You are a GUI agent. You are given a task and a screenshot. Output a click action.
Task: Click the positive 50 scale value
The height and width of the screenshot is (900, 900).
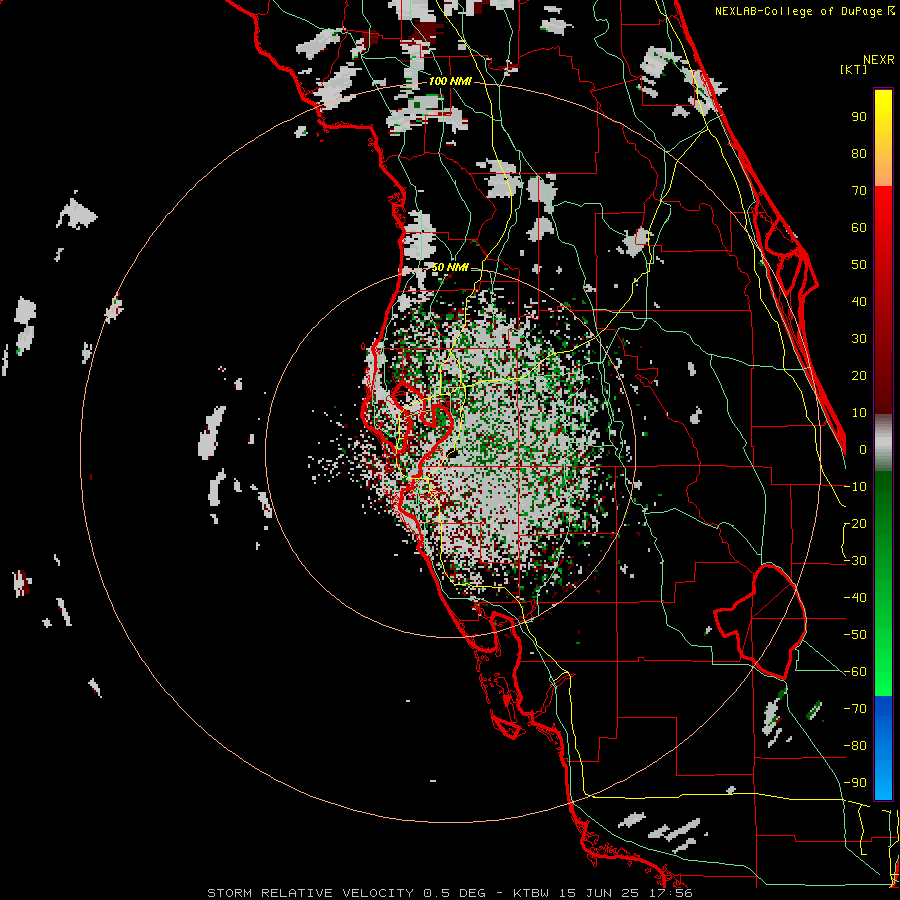(x=859, y=265)
